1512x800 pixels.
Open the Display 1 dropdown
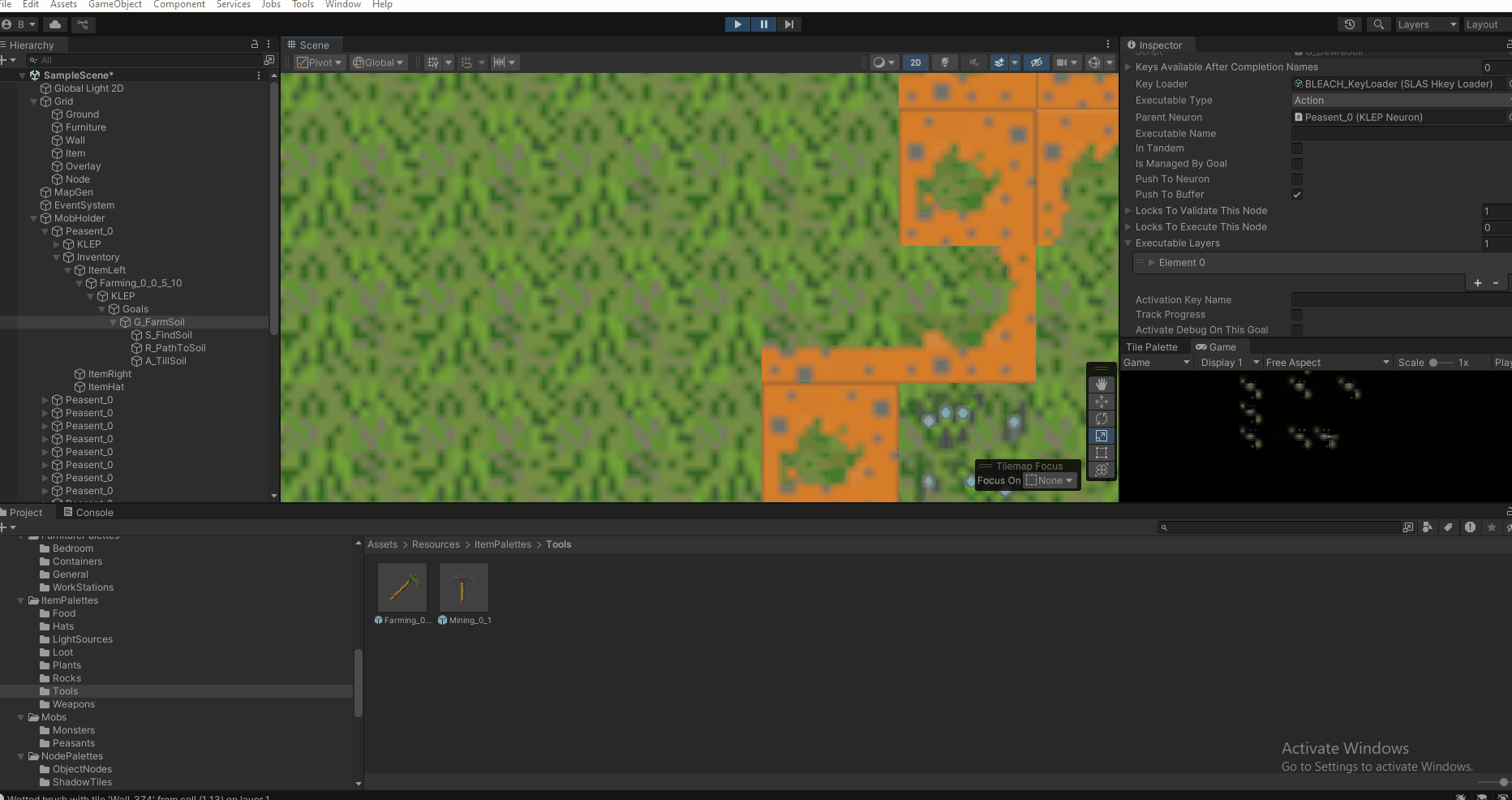[x=1229, y=363]
